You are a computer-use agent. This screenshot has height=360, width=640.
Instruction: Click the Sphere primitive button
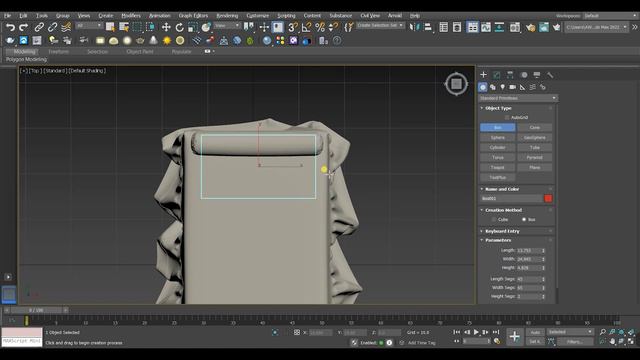click(x=498, y=138)
